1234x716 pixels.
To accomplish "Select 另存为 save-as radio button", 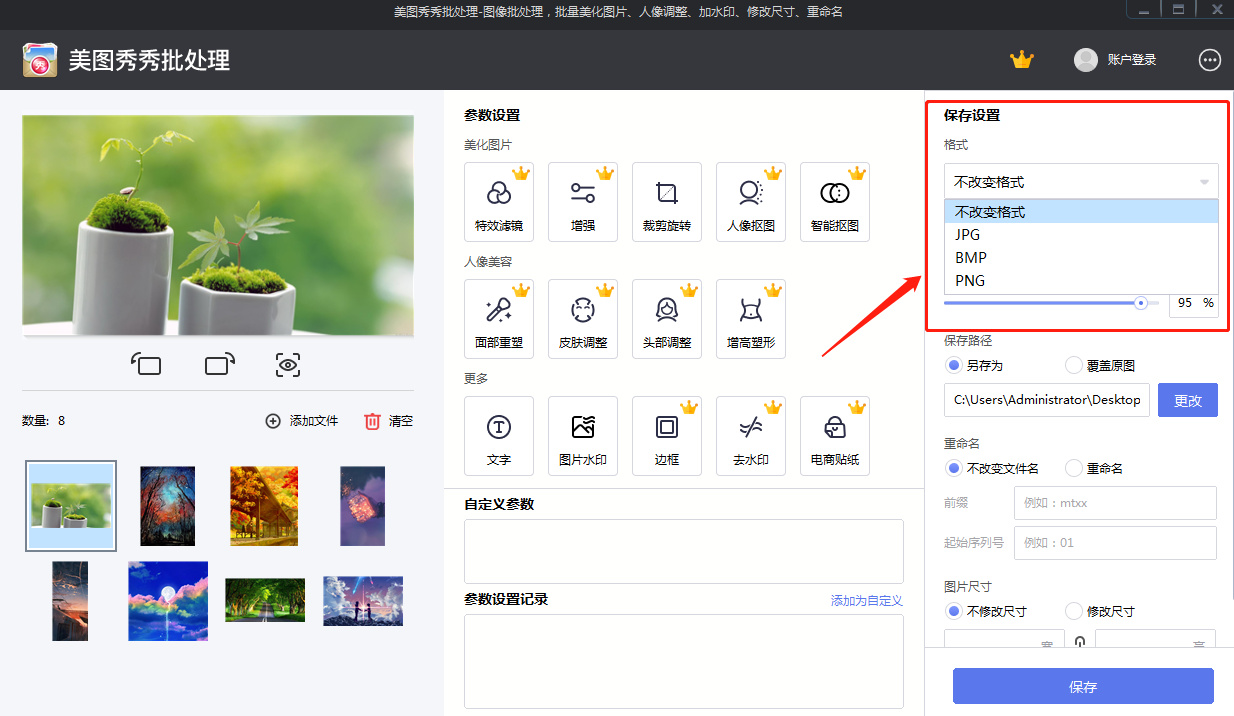I will [x=953, y=366].
